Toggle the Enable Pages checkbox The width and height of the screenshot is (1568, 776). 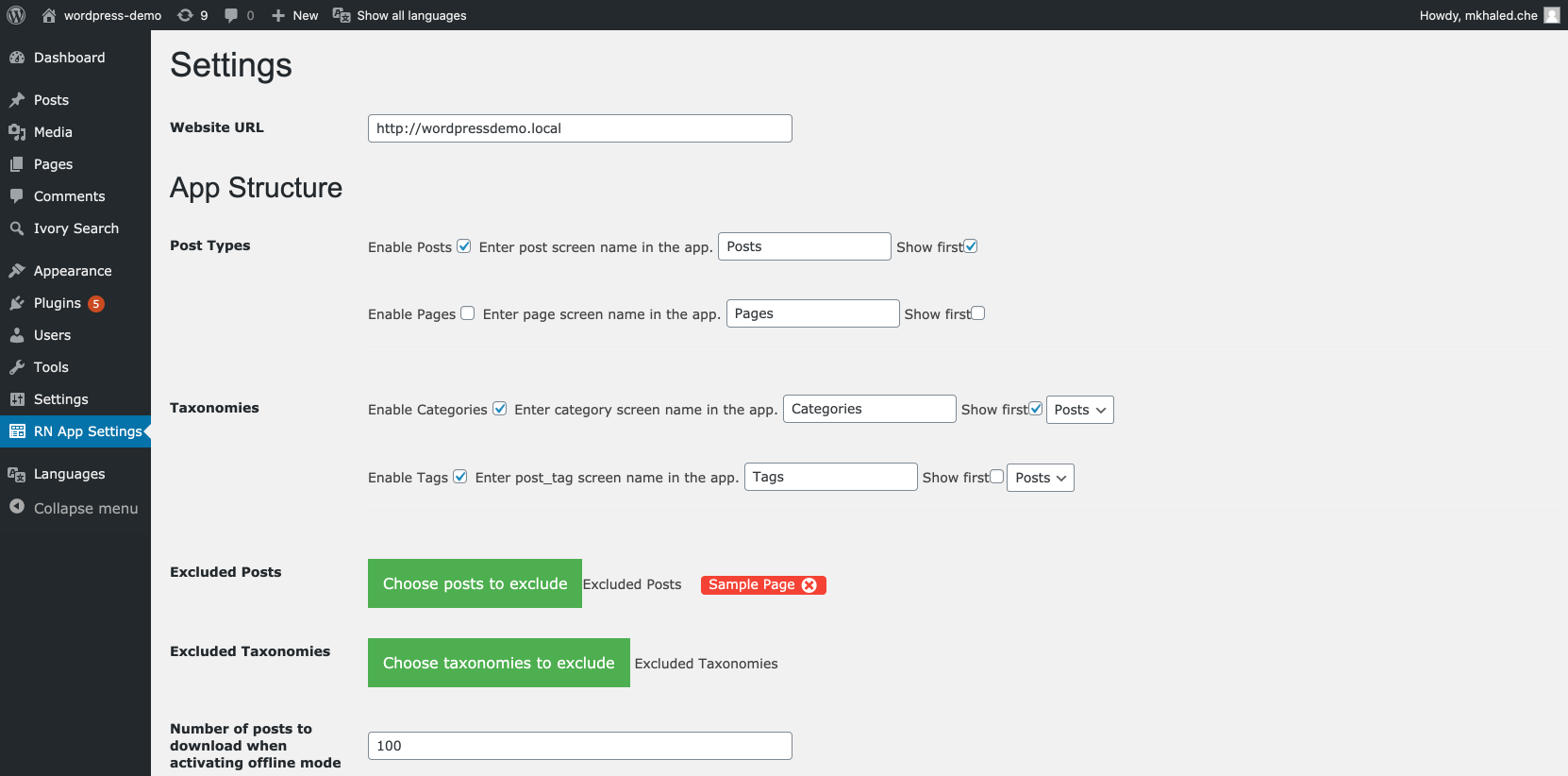[x=467, y=313]
